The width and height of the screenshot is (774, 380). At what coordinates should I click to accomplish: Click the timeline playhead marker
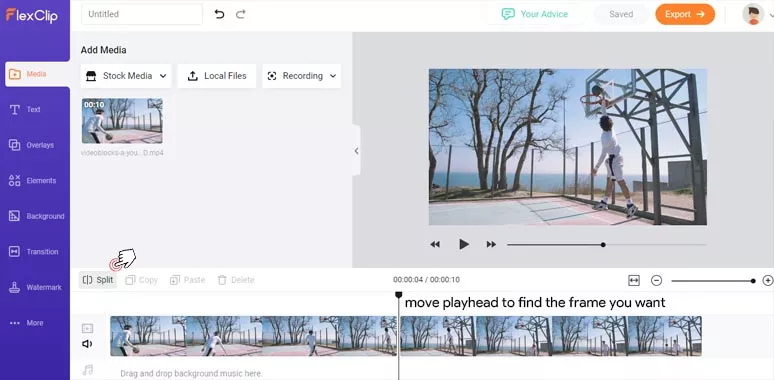398,295
